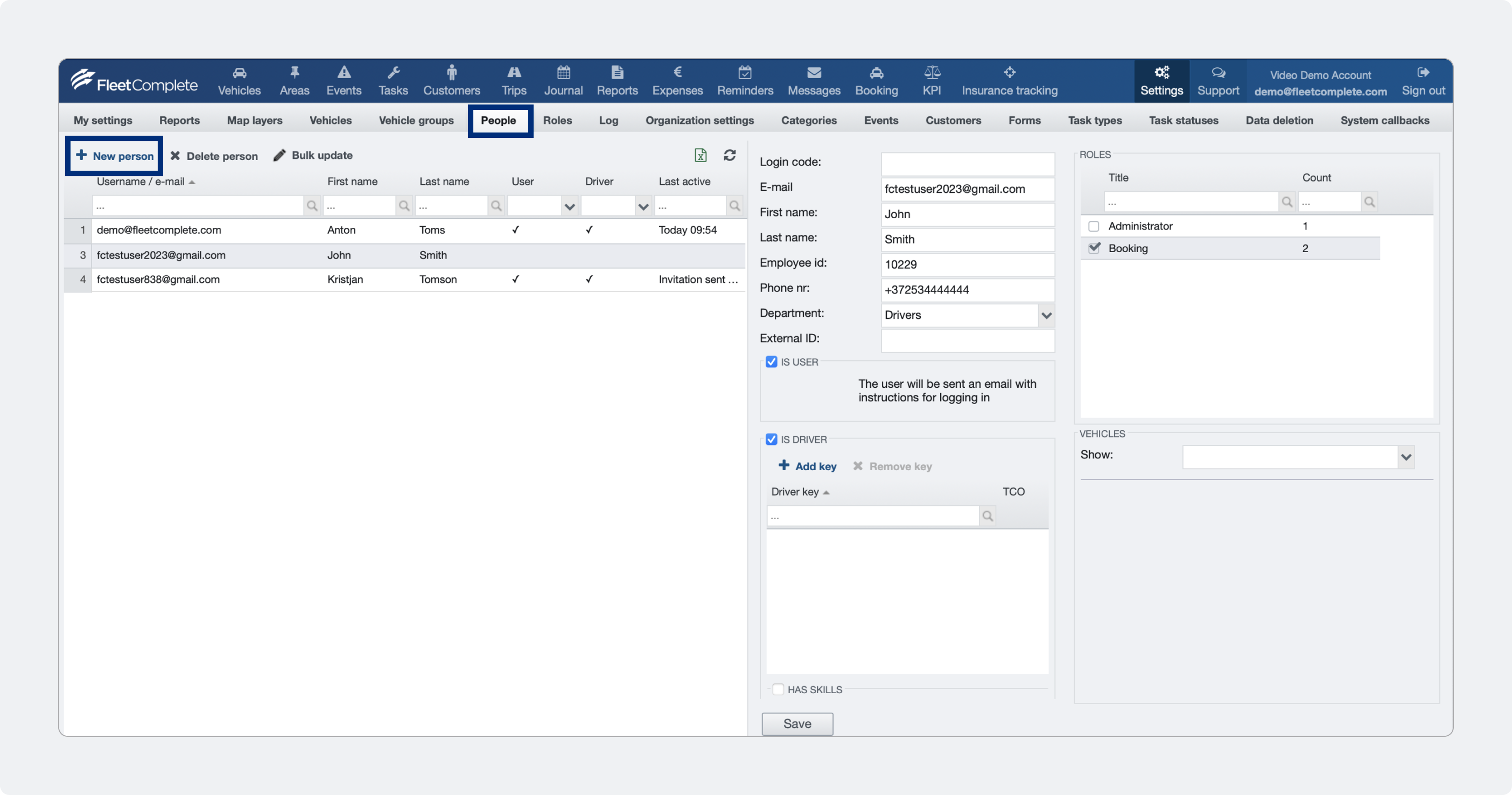
Task: Click the Sign out icon
Action: tap(1423, 73)
